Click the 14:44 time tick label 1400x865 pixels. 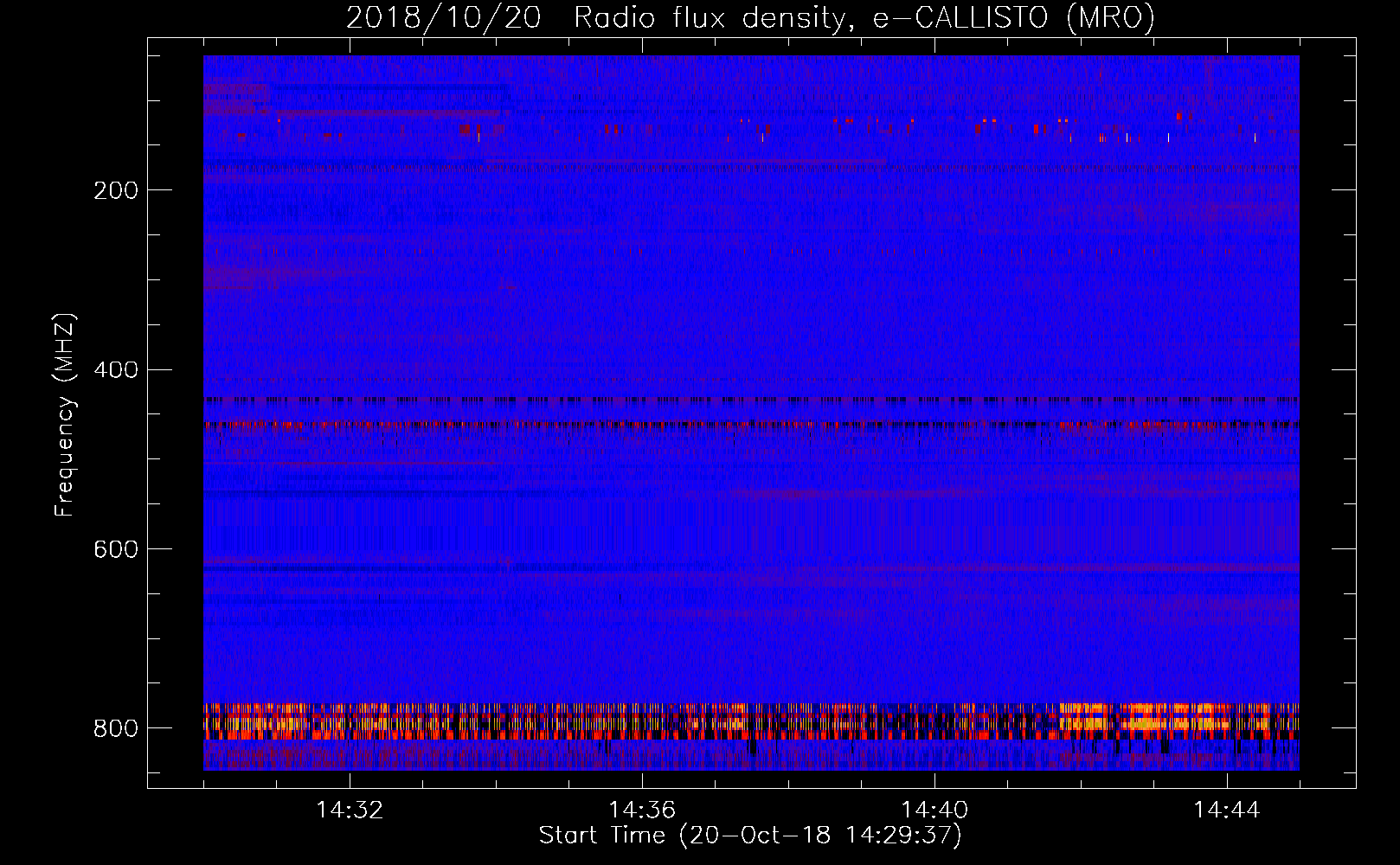click(x=1227, y=811)
